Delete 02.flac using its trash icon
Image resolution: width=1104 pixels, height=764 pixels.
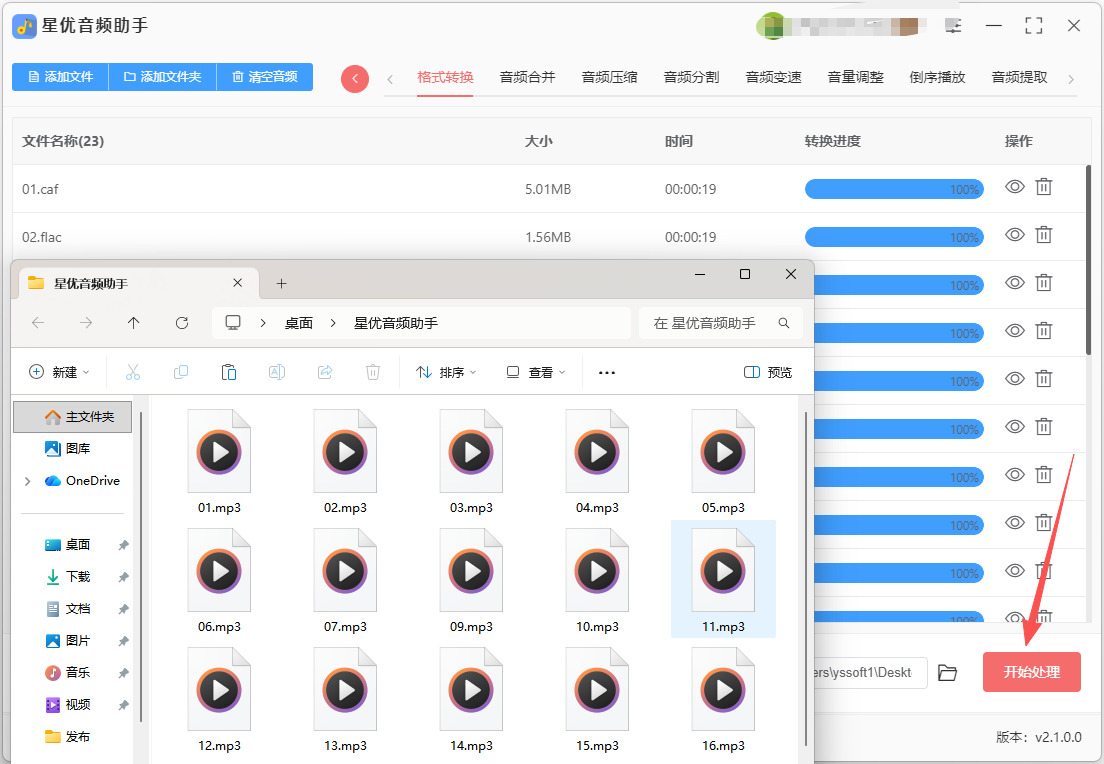pyautogui.click(x=1043, y=234)
